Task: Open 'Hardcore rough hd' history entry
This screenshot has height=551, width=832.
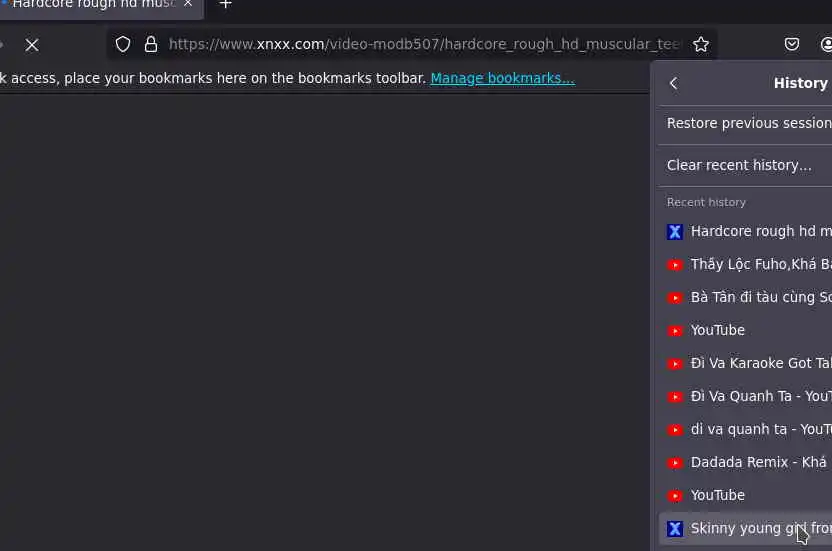Action: (x=745, y=231)
